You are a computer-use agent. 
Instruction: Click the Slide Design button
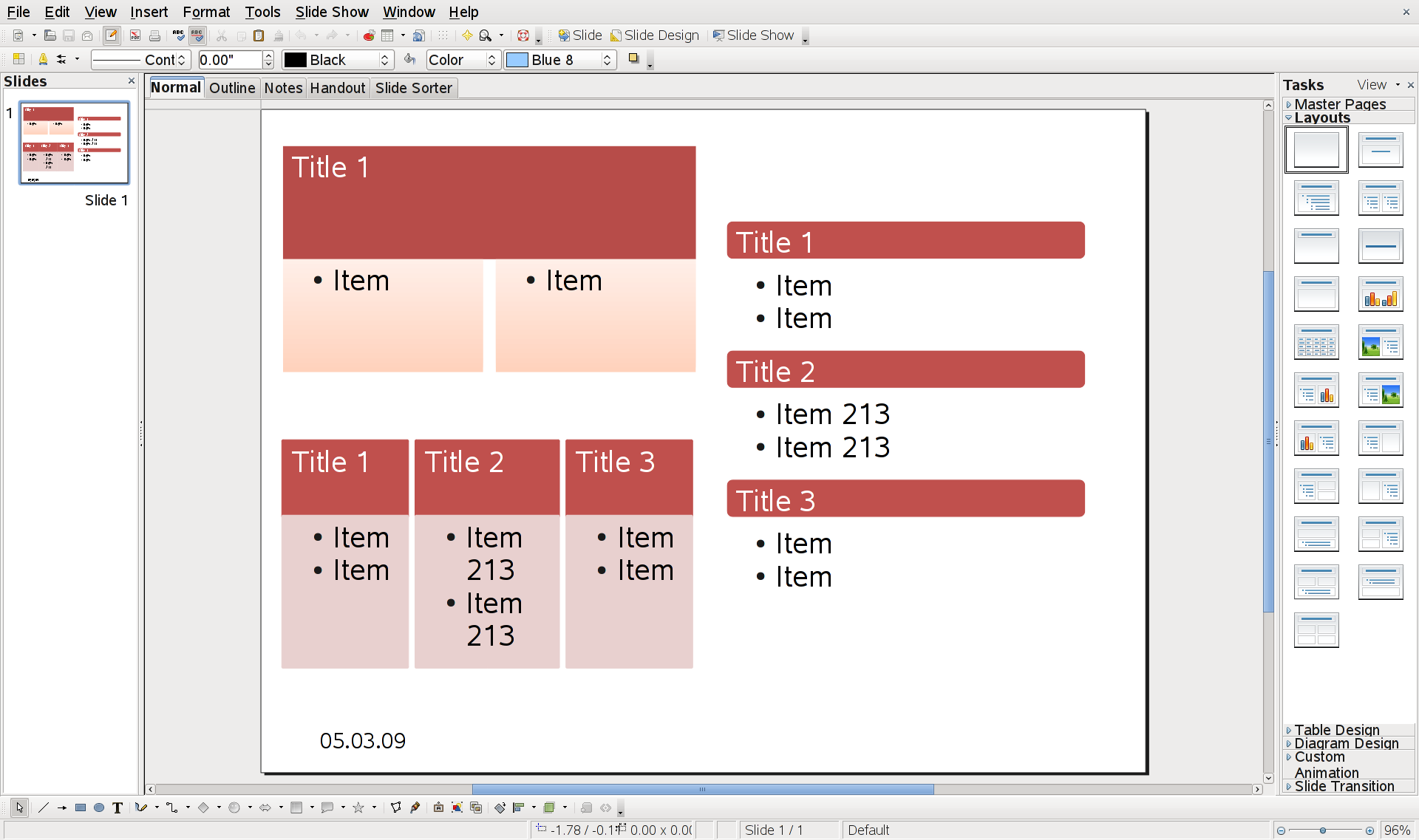point(654,35)
